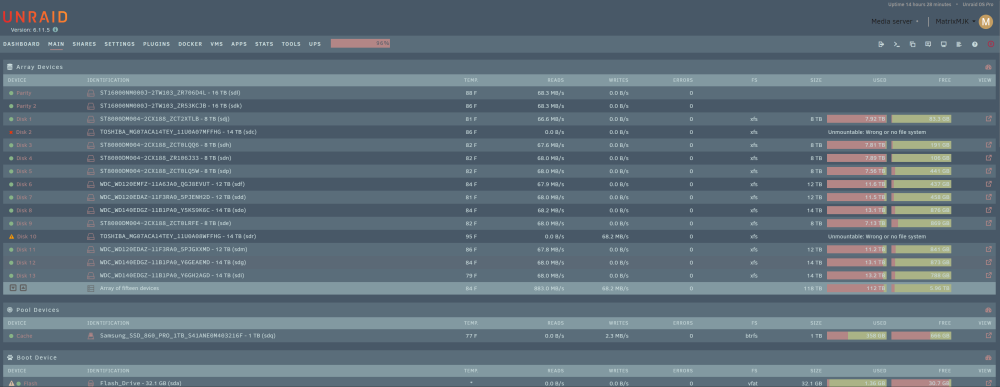
Task: Open the web terminal icon
Action: (897, 44)
